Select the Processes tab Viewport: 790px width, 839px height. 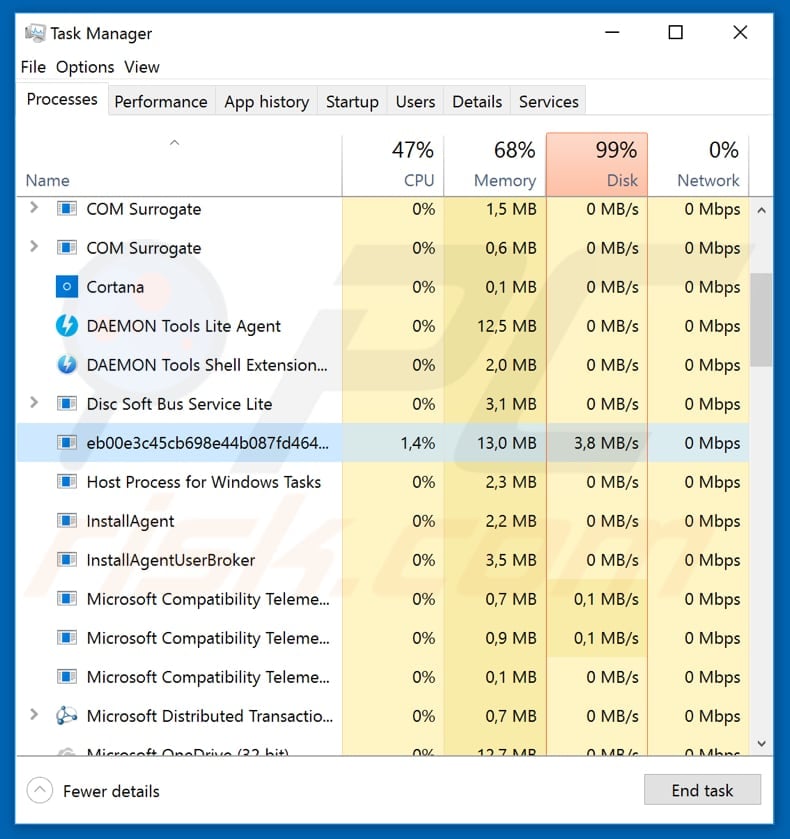pos(62,99)
